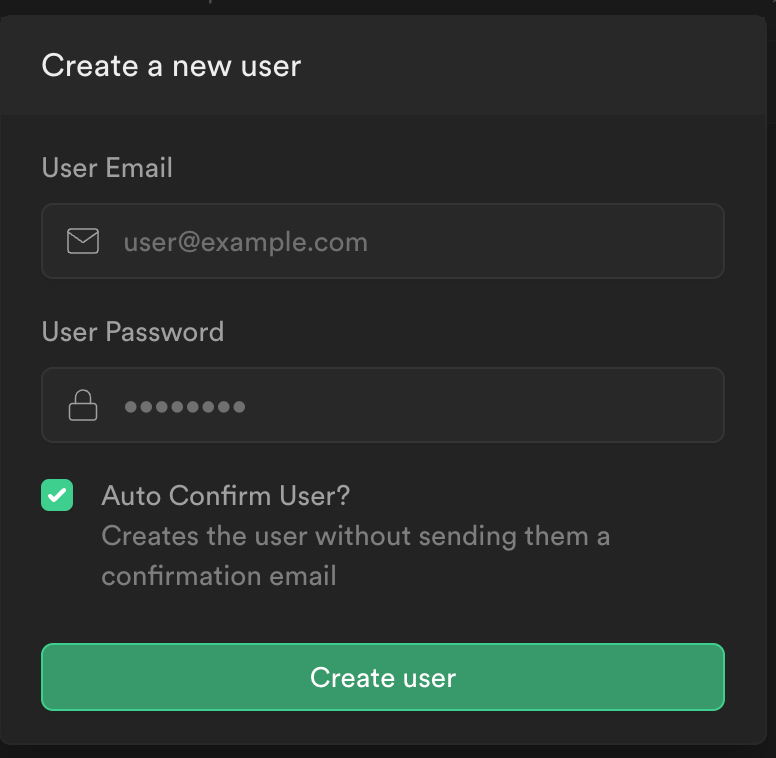Click the dialog header bar beside title
The height and width of the screenshot is (758, 776).
point(540,66)
